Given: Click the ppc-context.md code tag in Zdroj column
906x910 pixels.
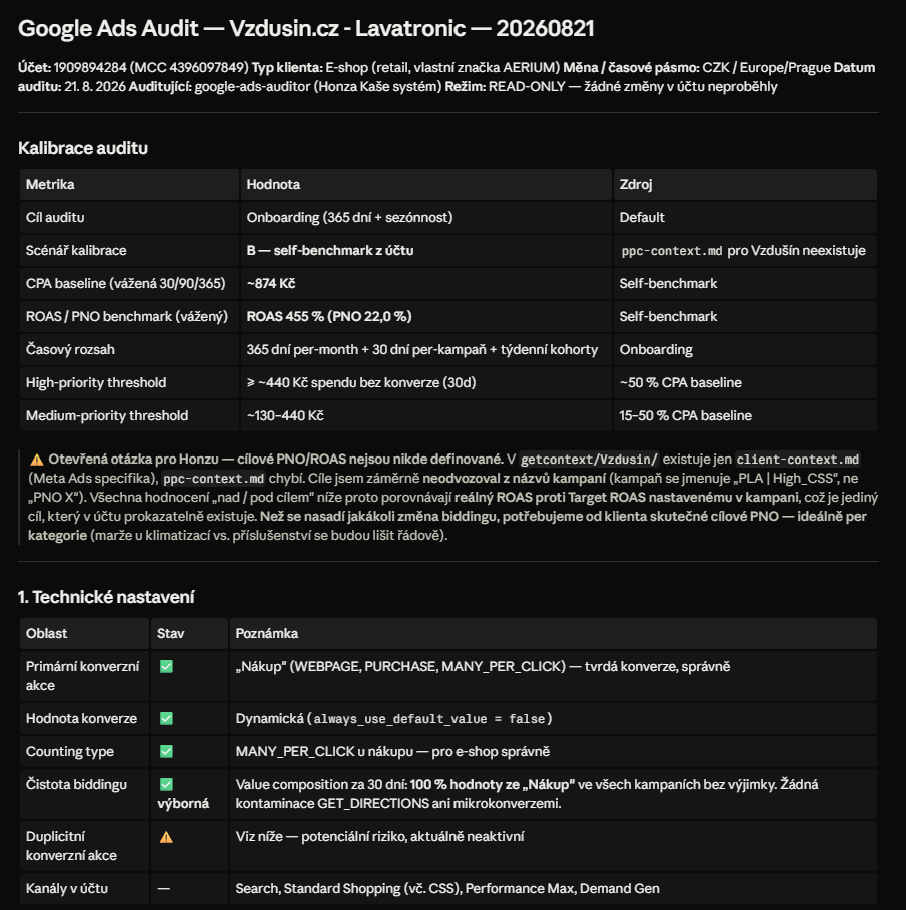Looking at the screenshot, I should (x=672, y=251).
